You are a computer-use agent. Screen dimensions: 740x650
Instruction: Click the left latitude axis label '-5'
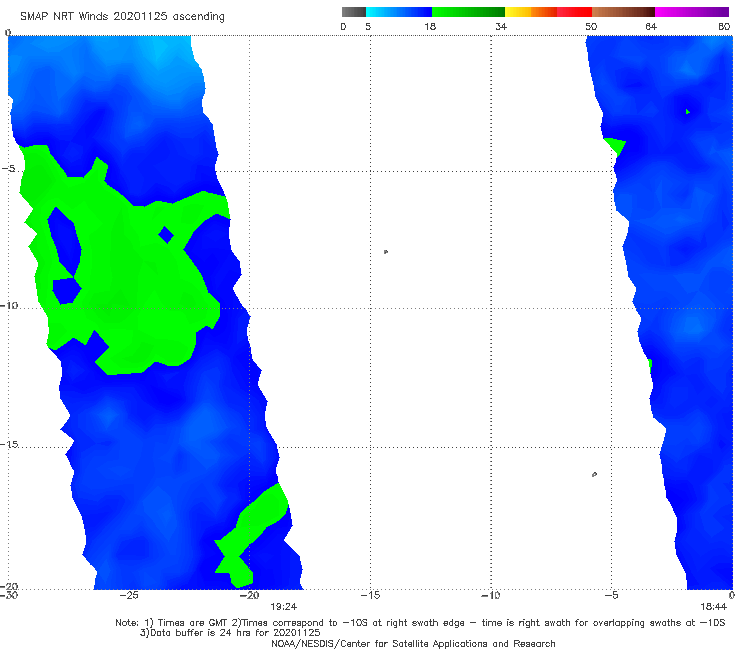(8, 169)
